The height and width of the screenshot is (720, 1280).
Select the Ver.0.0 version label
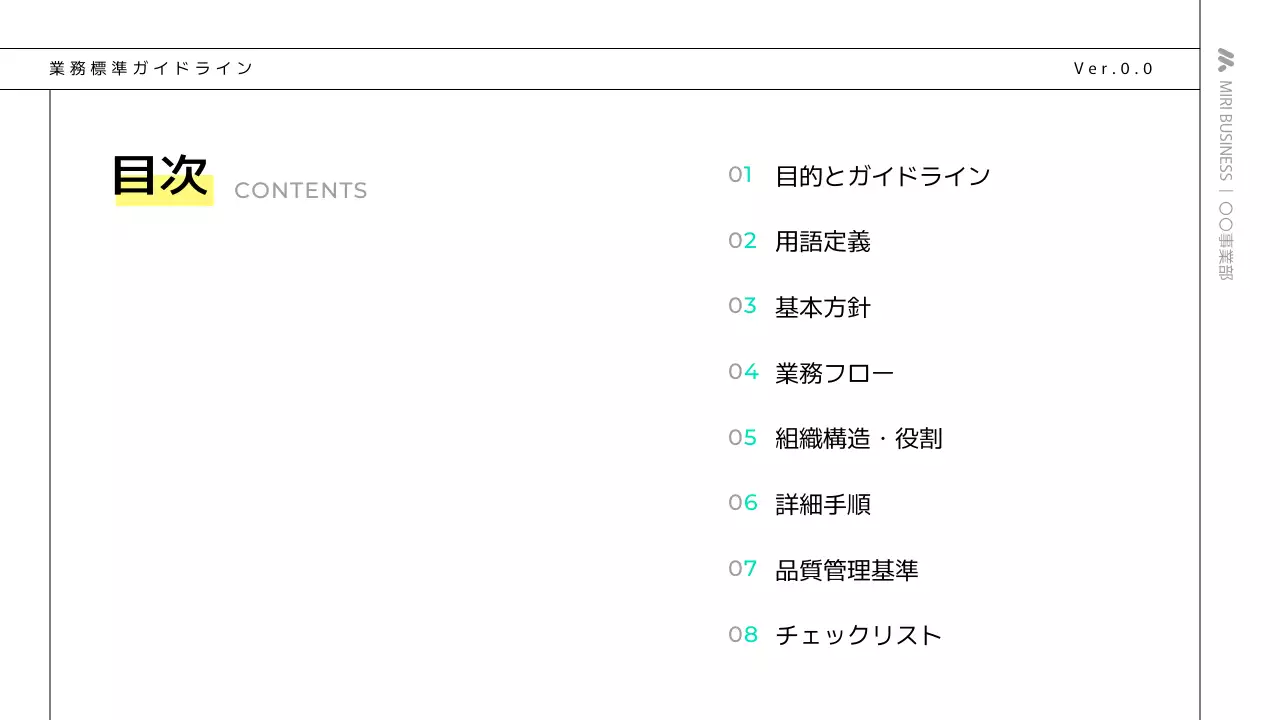pyautogui.click(x=1113, y=69)
